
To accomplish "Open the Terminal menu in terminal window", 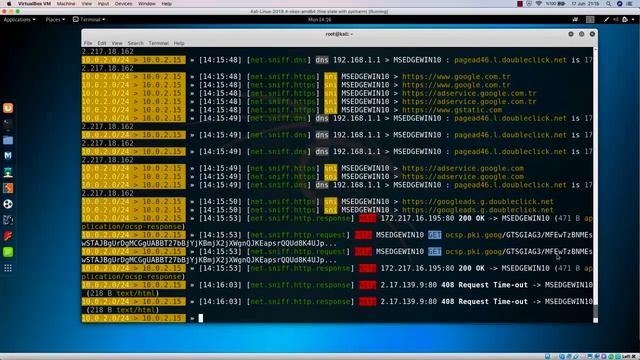I will [x=159, y=43].
